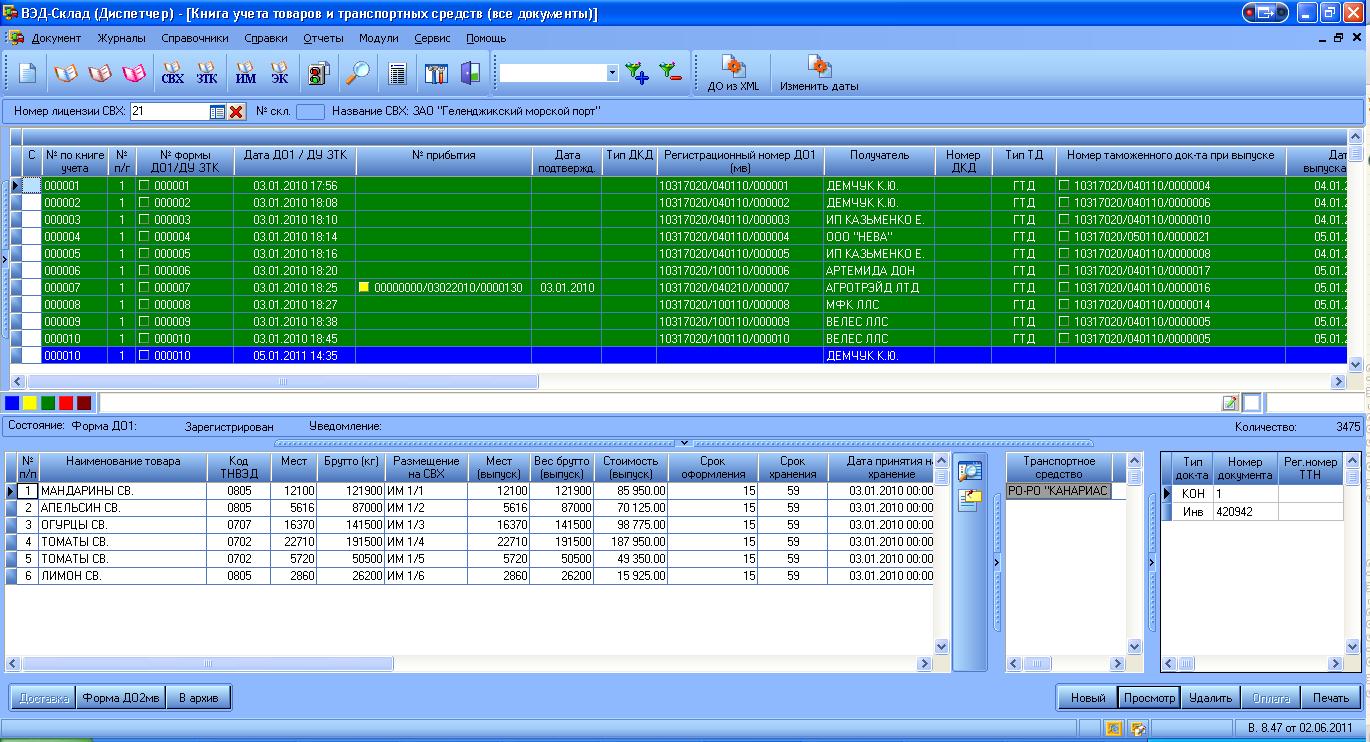1370x742 pixels.
Task: Click goods preview magnifier icon in side strip
Action: (969, 470)
